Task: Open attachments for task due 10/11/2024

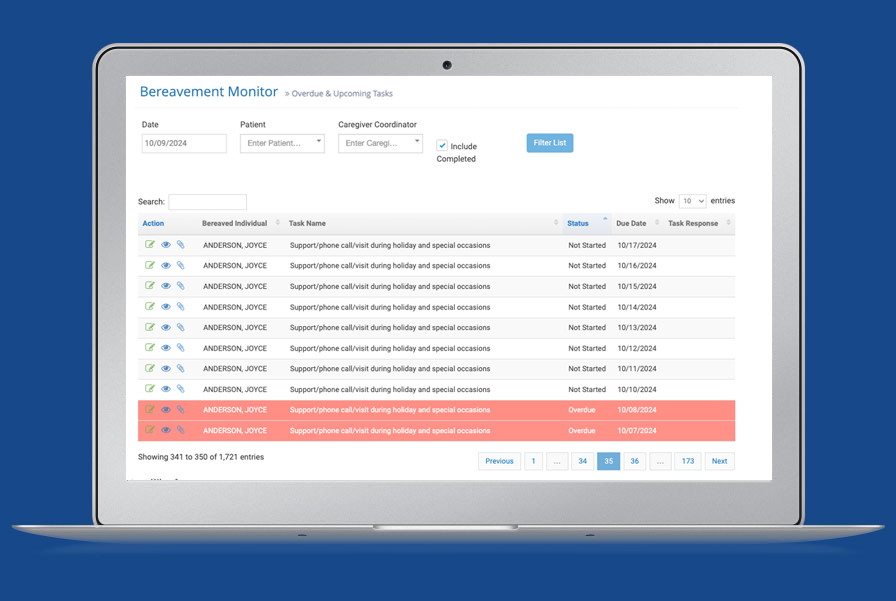Action: (x=181, y=368)
